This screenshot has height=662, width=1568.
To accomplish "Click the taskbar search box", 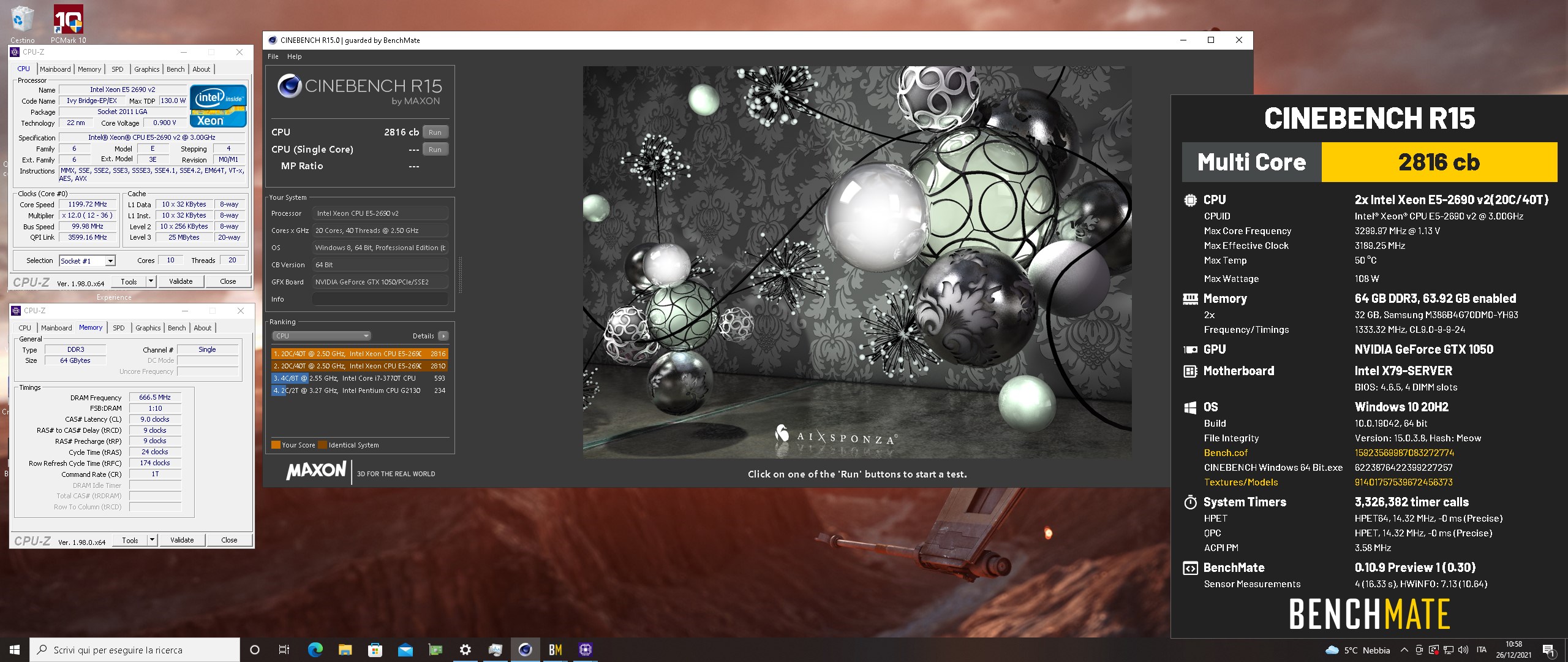I will [x=135, y=650].
